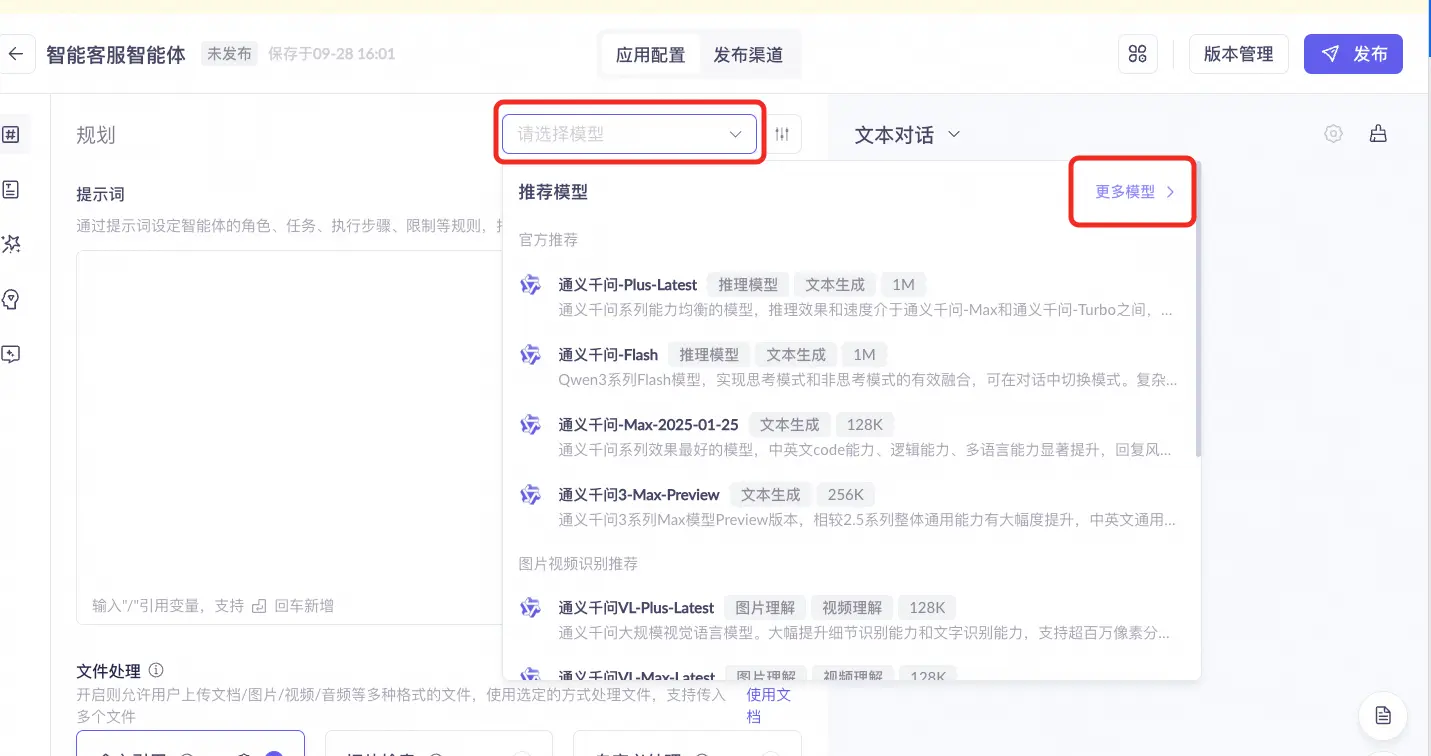Open the 请选择模型 model dropdown
1431x756 pixels.
click(629, 133)
